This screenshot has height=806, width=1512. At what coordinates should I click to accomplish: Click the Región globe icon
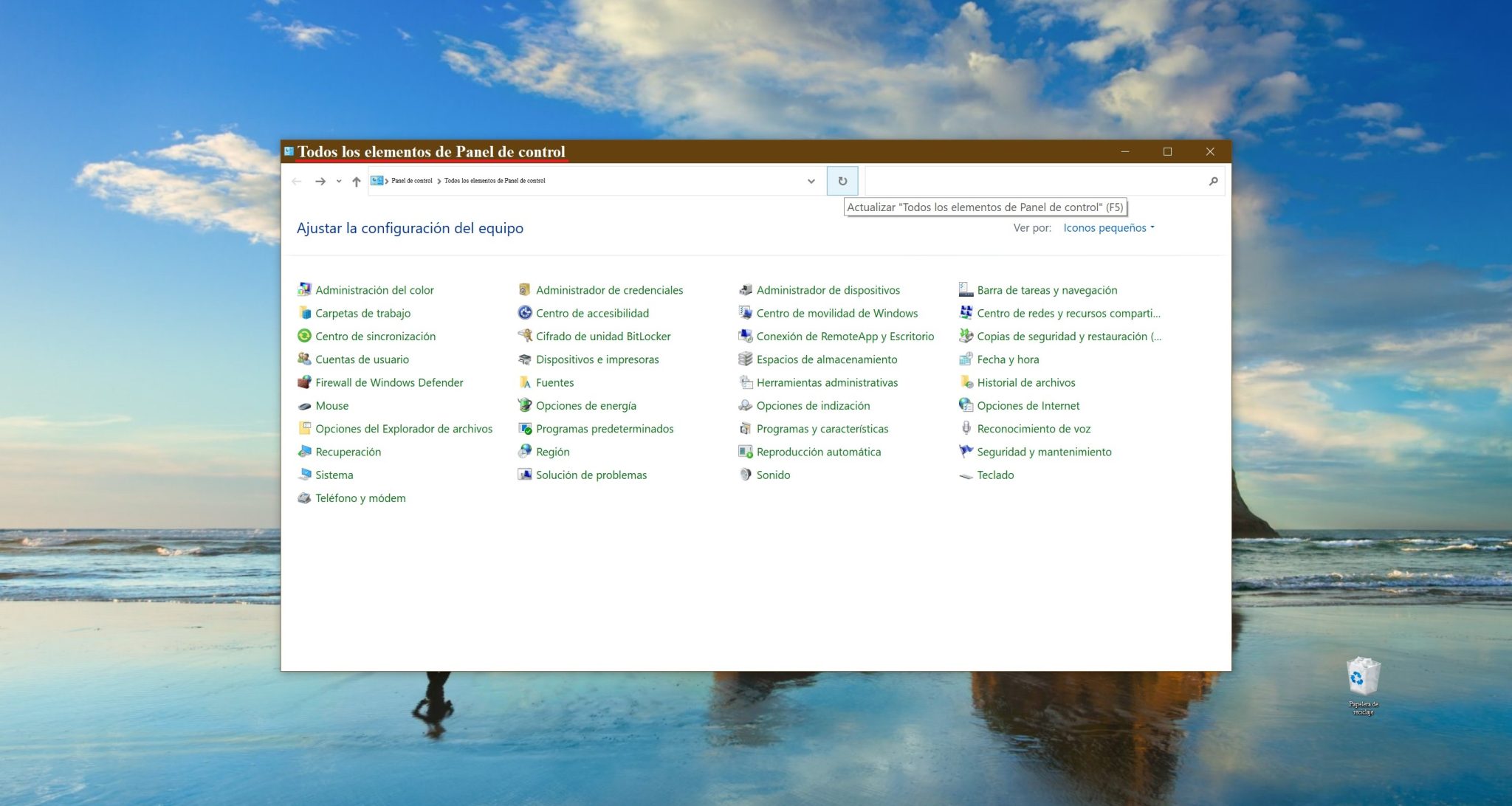[525, 451]
